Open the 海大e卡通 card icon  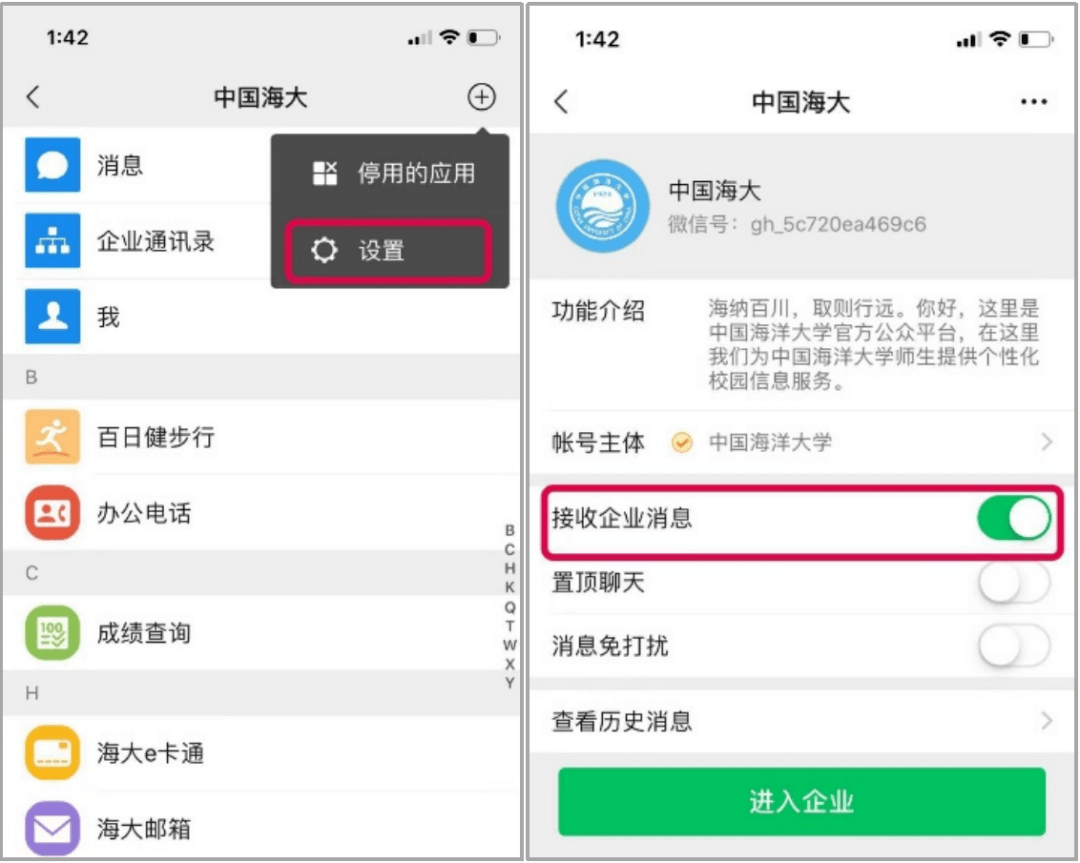[52, 753]
